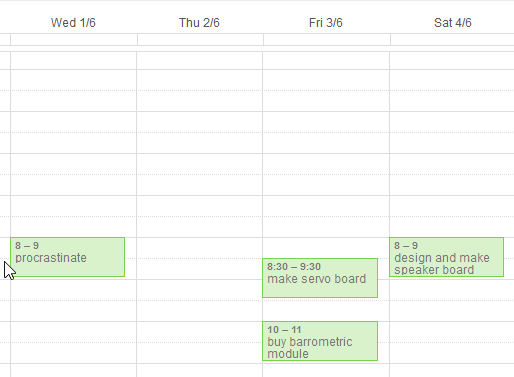Open the make servo board event
The width and height of the screenshot is (514, 377).
coord(320,278)
